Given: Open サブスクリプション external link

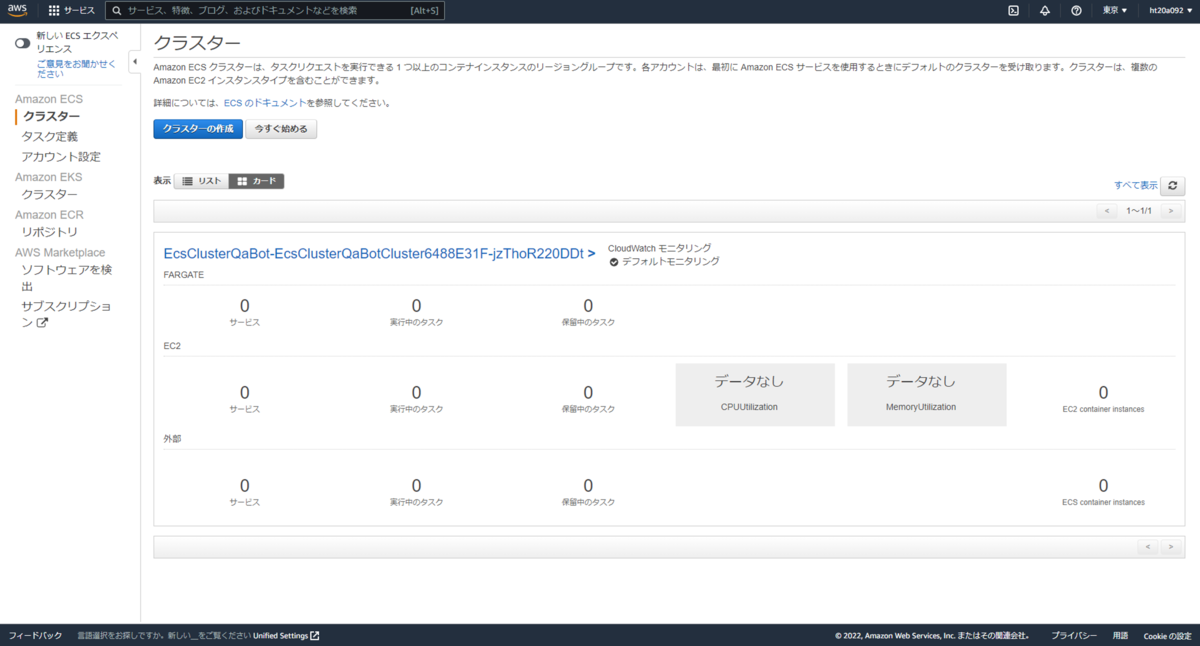Looking at the screenshot, I should (67, 315).
